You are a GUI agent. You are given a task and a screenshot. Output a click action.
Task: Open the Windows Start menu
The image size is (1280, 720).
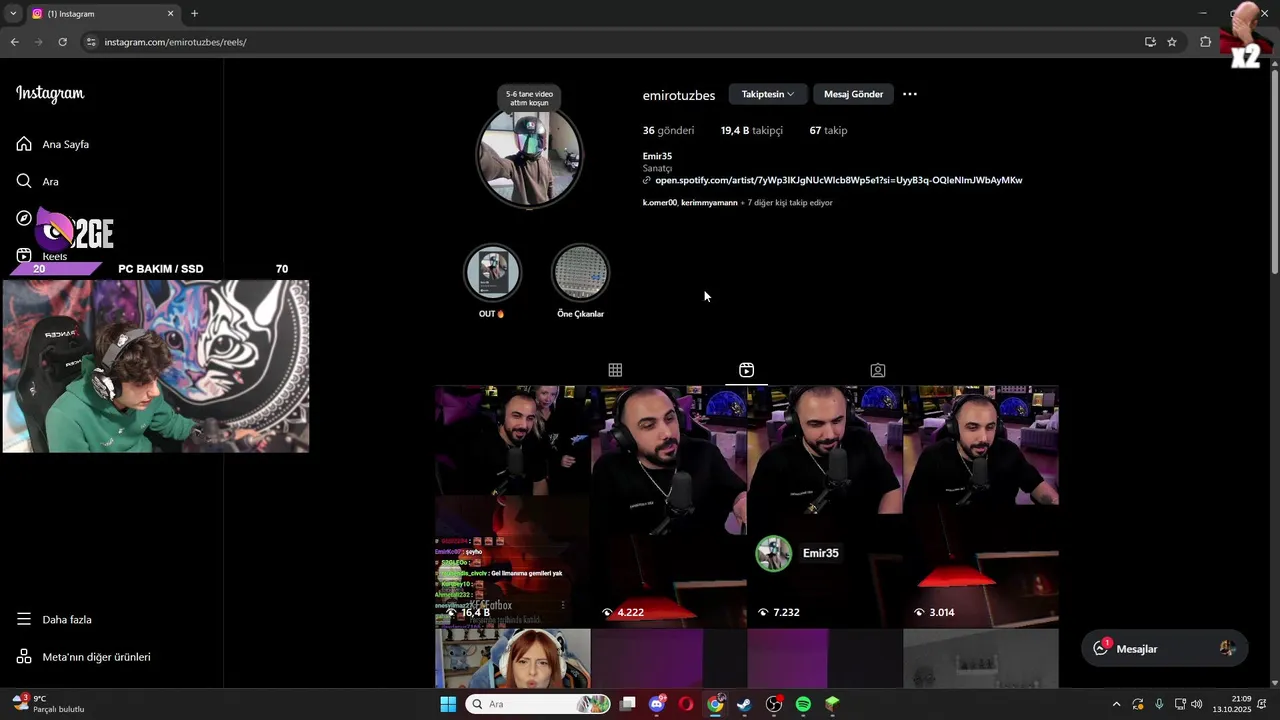click(x=448, y=704)
